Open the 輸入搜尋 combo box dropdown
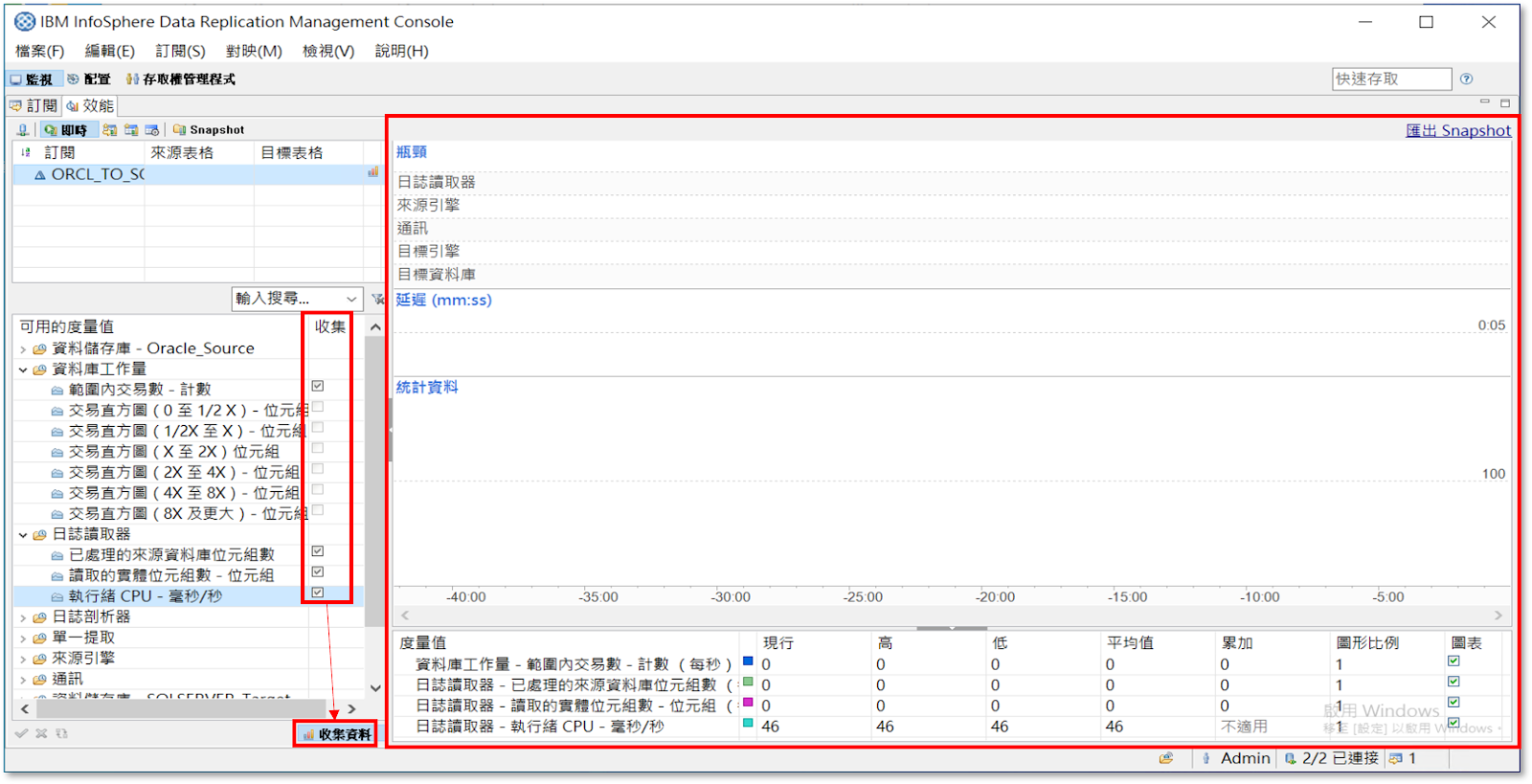 (x=351, y=299)
